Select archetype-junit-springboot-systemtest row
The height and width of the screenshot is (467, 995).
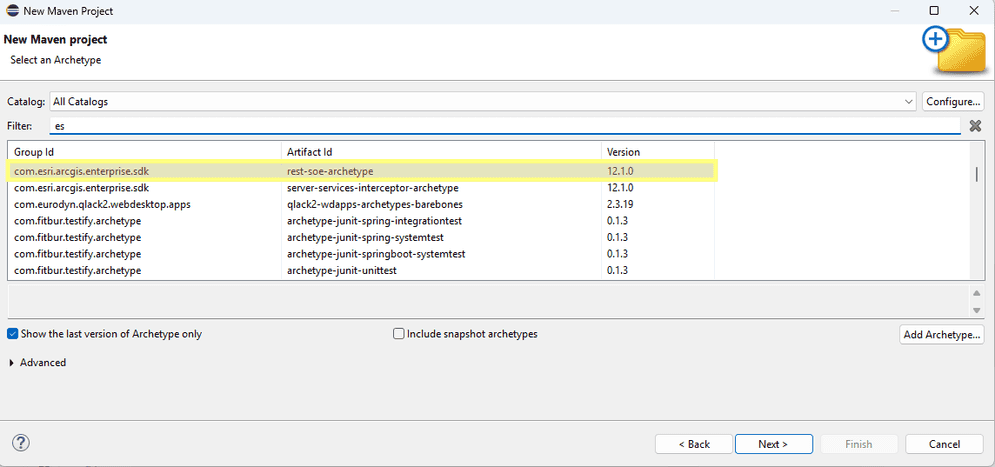click(362, 254)
